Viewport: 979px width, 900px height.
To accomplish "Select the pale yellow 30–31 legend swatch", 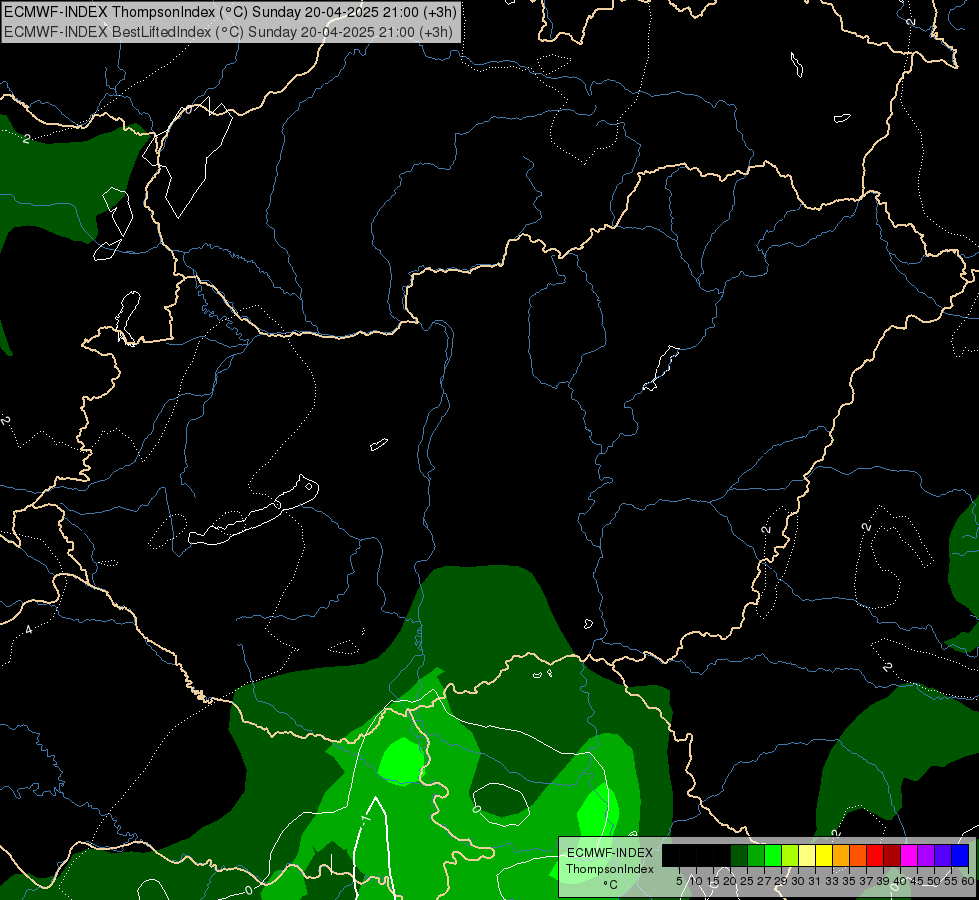I will (x=807, y=855).
